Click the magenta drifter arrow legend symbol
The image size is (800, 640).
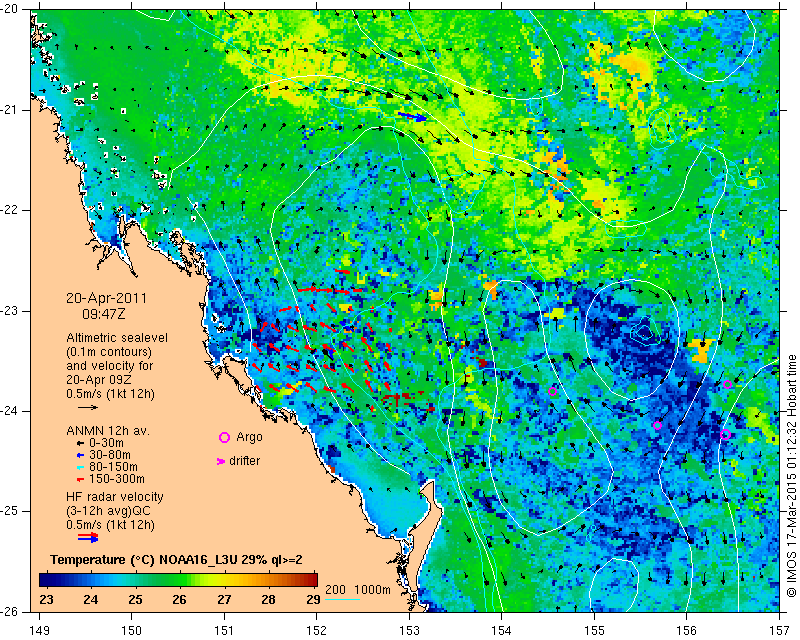[221, 461]
